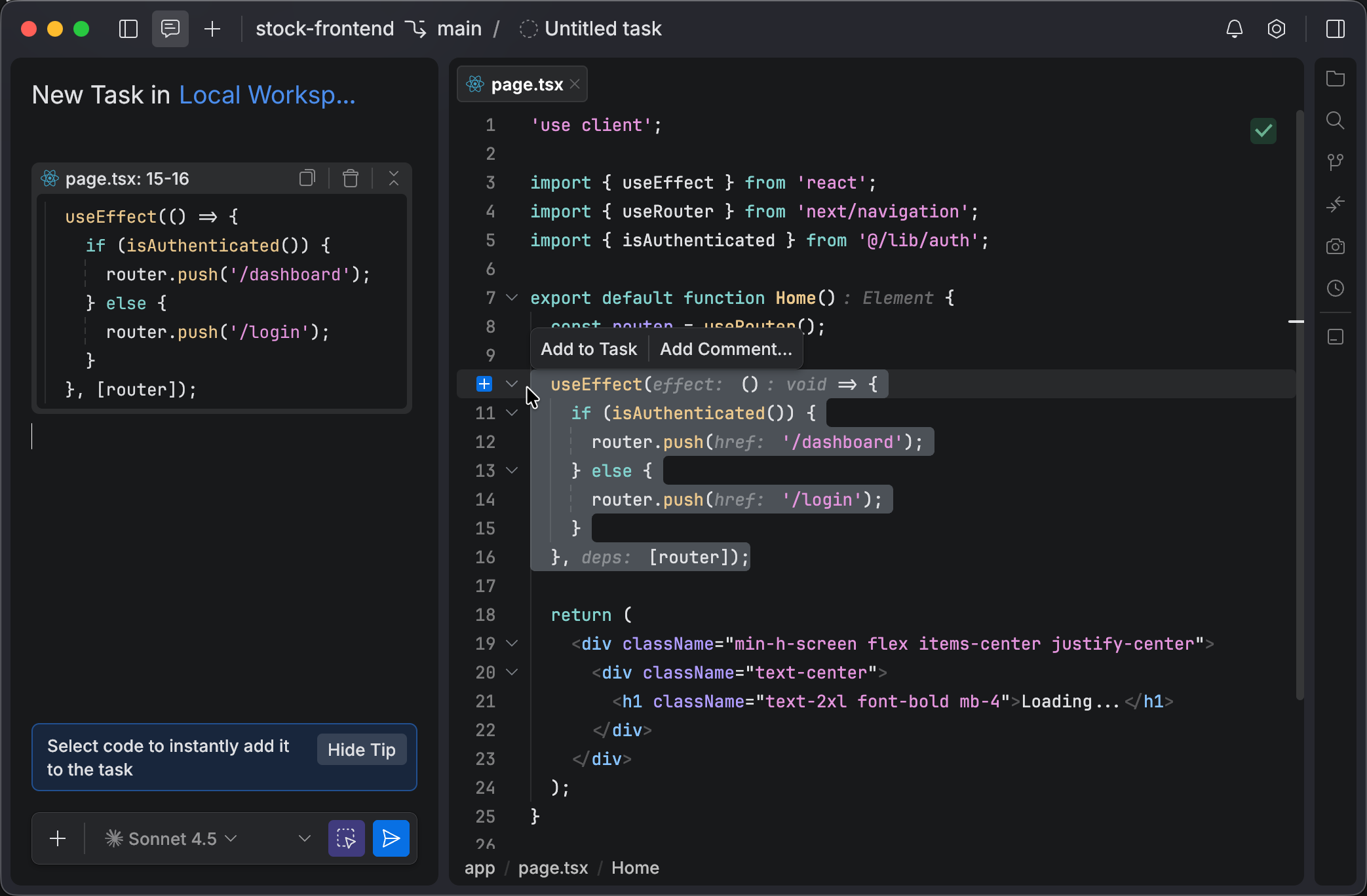
Task: Switch to the page.tsx tab
Action: 522,84
